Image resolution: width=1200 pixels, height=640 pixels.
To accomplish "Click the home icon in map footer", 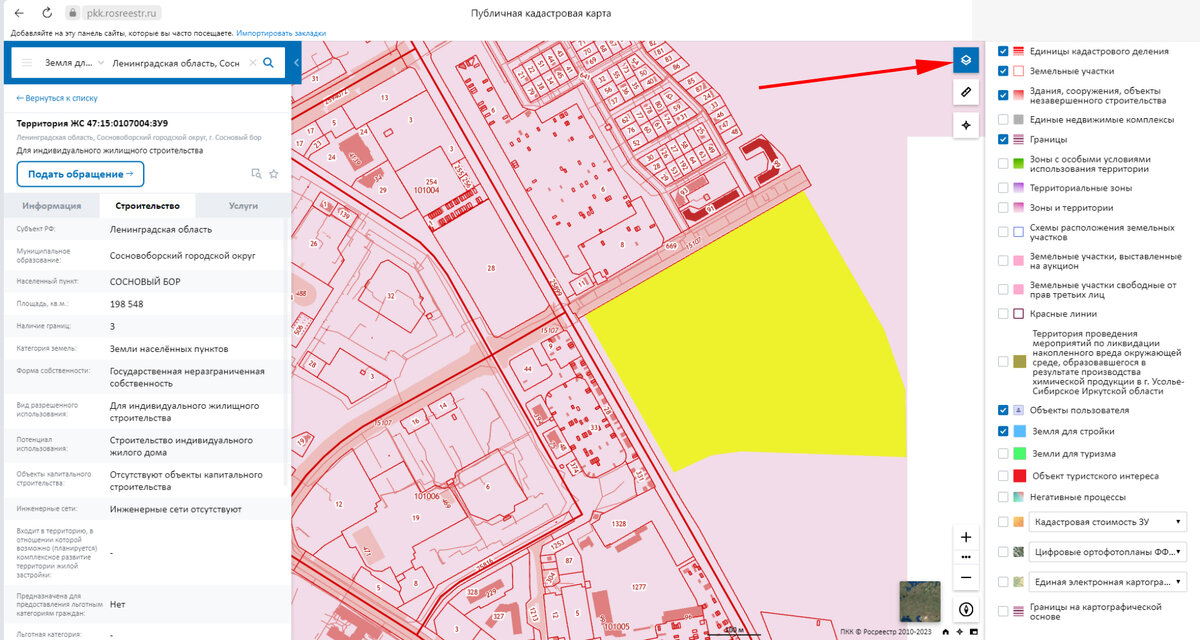I will [946, 631].
